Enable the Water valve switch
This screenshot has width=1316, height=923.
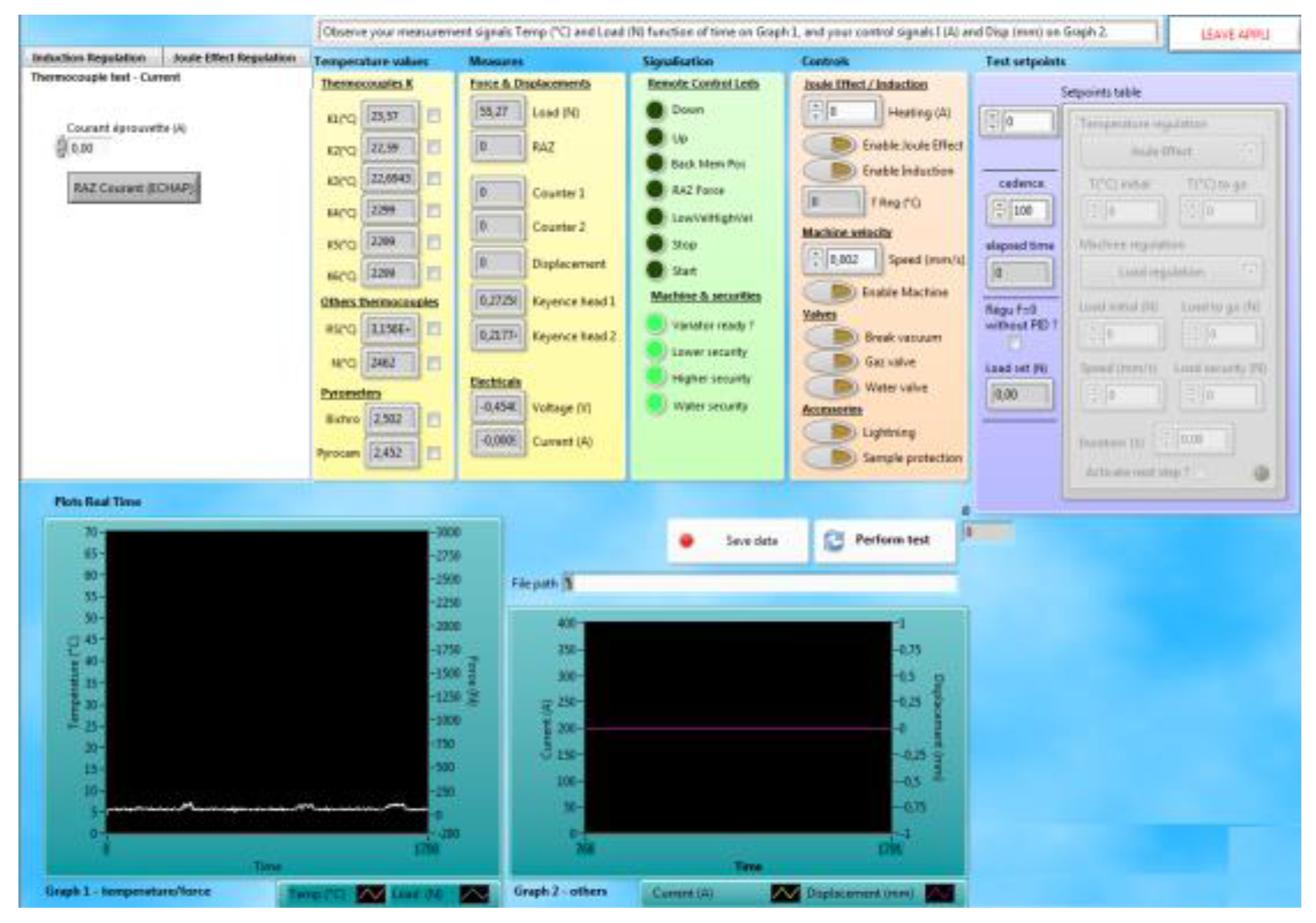(x=832, y=387)
